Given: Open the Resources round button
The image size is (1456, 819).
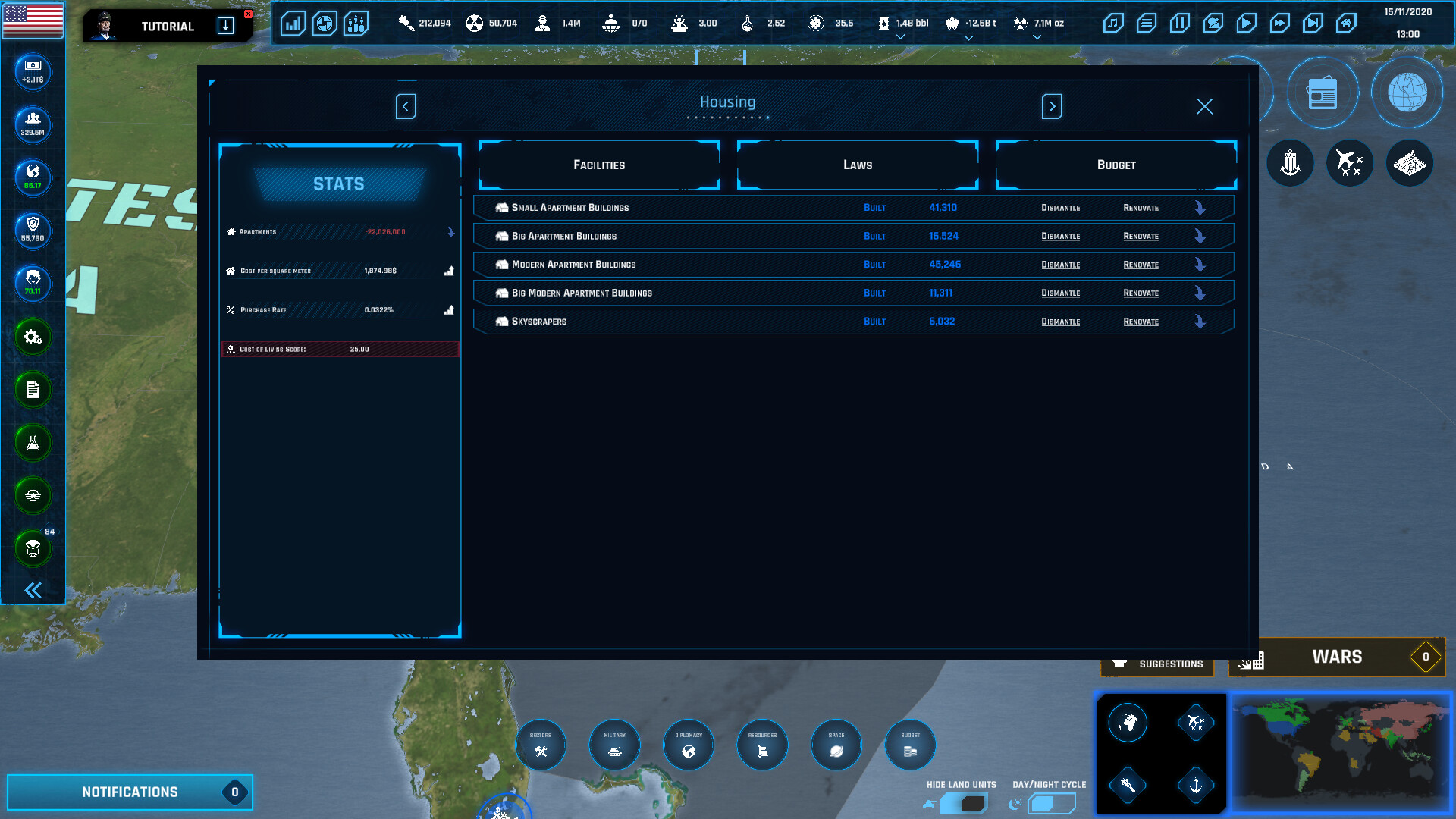Looking at the screenshot, I should click(x=762, y=745).
